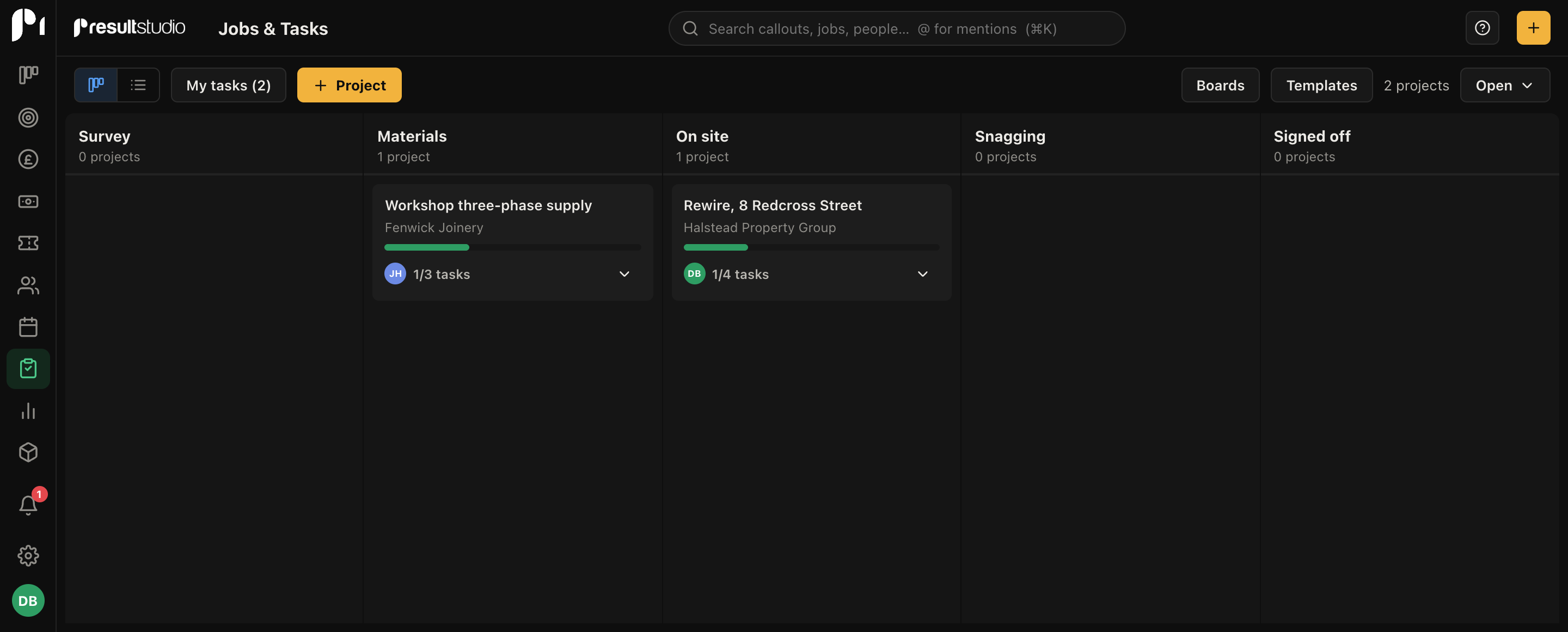The image size is (1568, 632).
Task: Click the Rewire, 8 Redcross Street progress bar
Action: 811,247
